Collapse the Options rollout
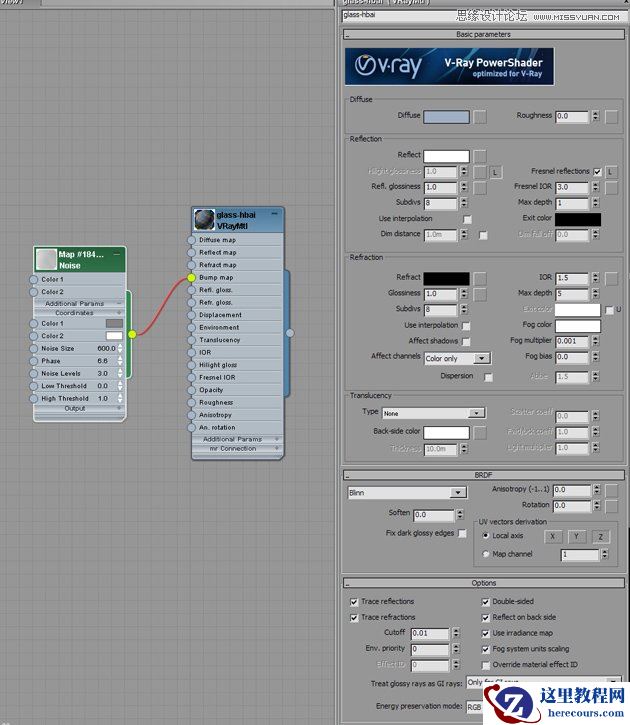This screenshot has width=630, height=725. (483, 583)
